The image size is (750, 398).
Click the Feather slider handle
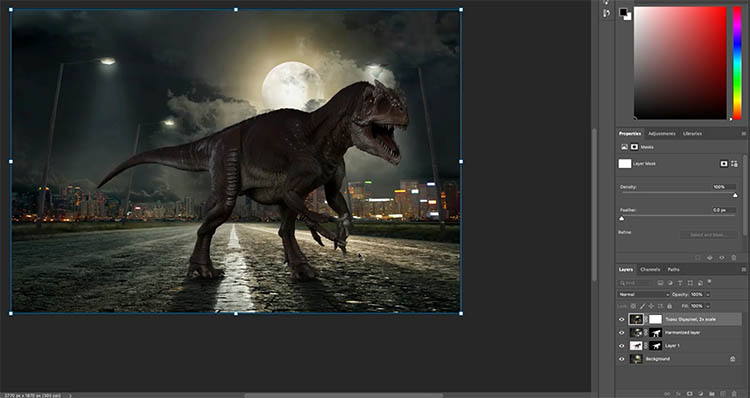[x=622, y=218]
